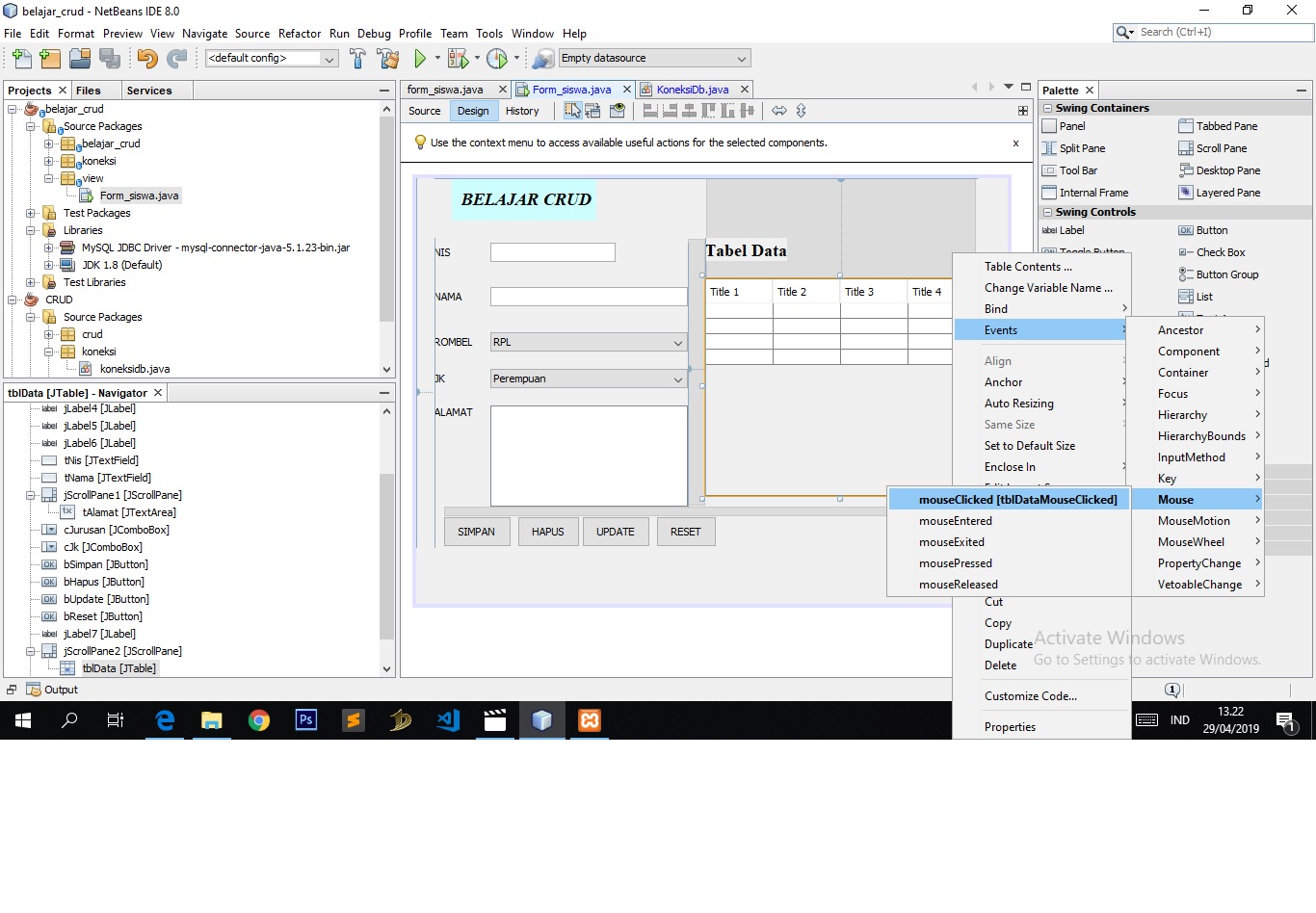Click the Save All icon in toolbar
This screenshot has height=913, width=1316.
pyautogui.click(x=109, y=58)
